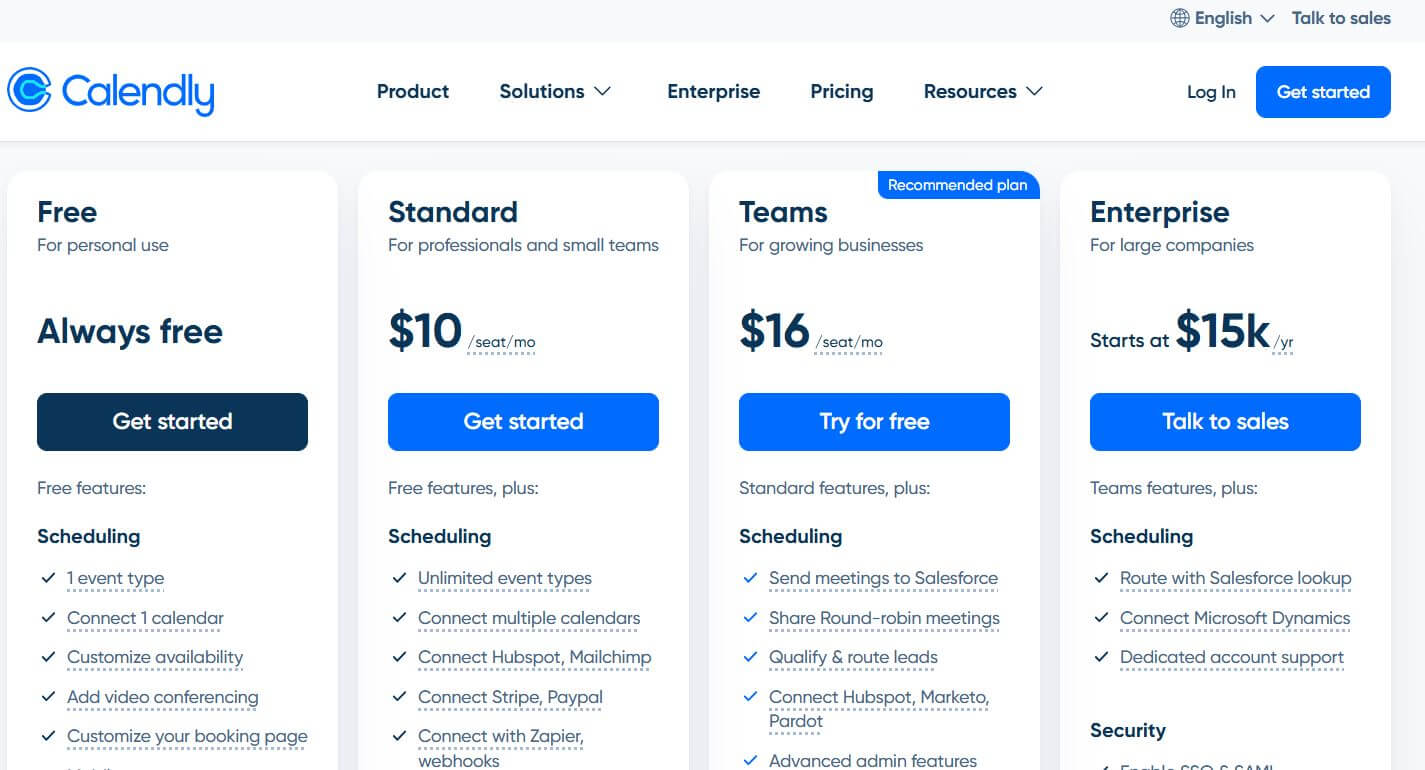Open the Product menu item
Image resolution: width=1425 pixels, height=770 pixels.
(x=413, y=91)
